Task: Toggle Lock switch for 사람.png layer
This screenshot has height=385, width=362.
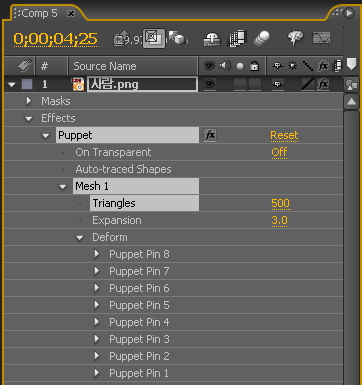Action: coord(255,84)
